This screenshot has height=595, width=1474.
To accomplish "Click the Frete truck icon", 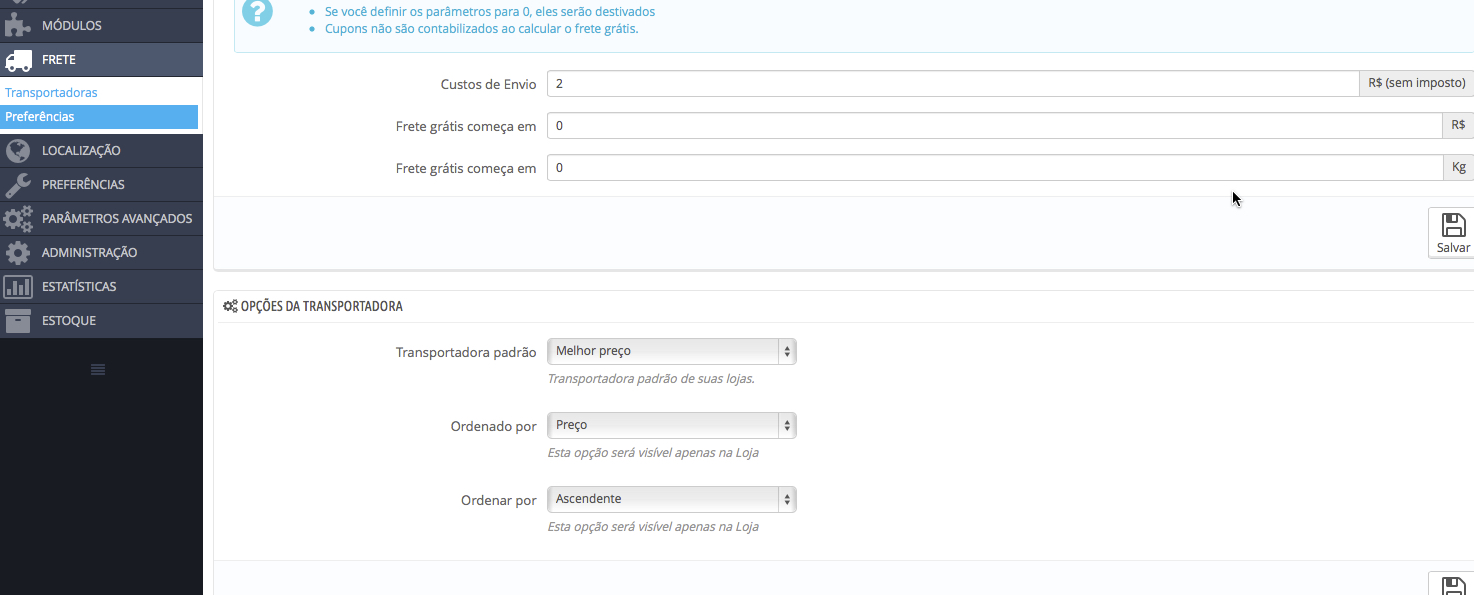I will tap(18, 60).
